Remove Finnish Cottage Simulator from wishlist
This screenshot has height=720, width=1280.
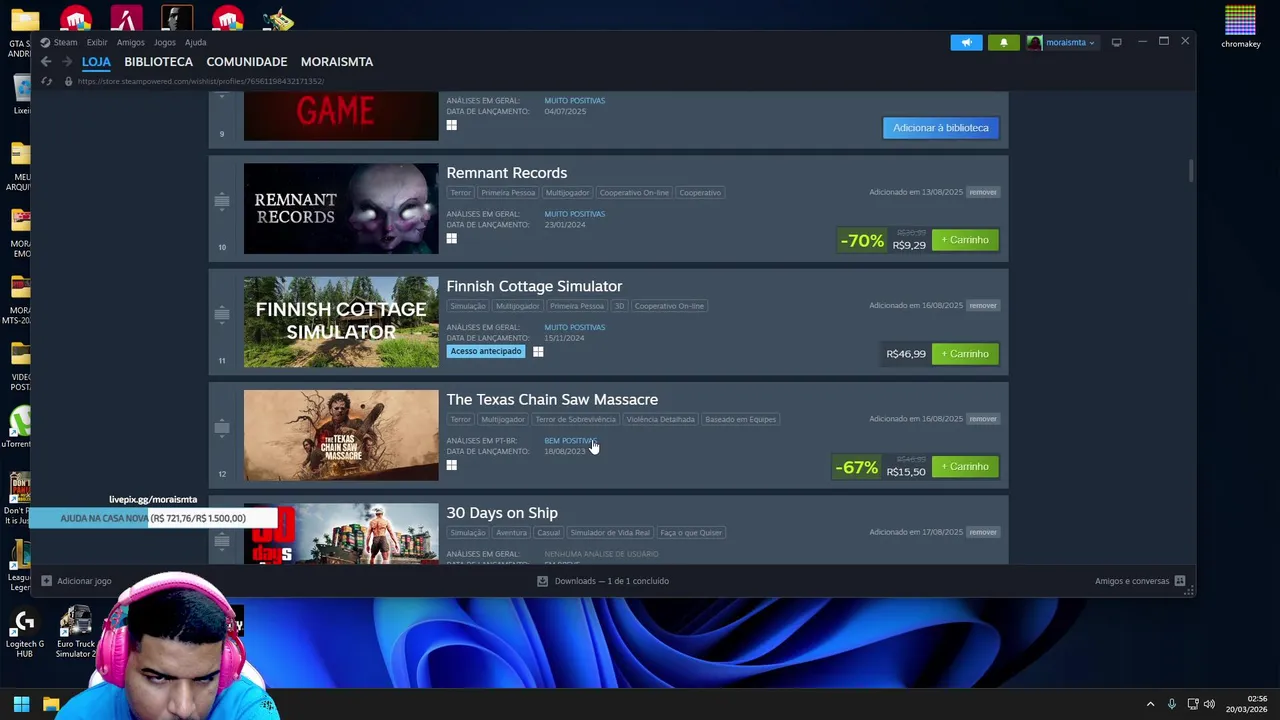pos(983,305)
